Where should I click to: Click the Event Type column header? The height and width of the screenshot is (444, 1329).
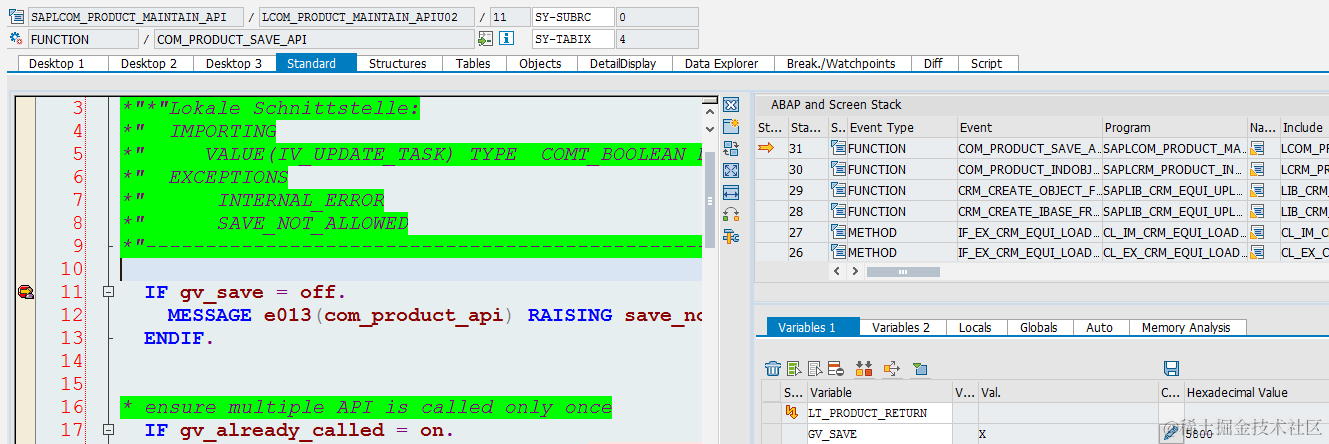pos(902,127)
